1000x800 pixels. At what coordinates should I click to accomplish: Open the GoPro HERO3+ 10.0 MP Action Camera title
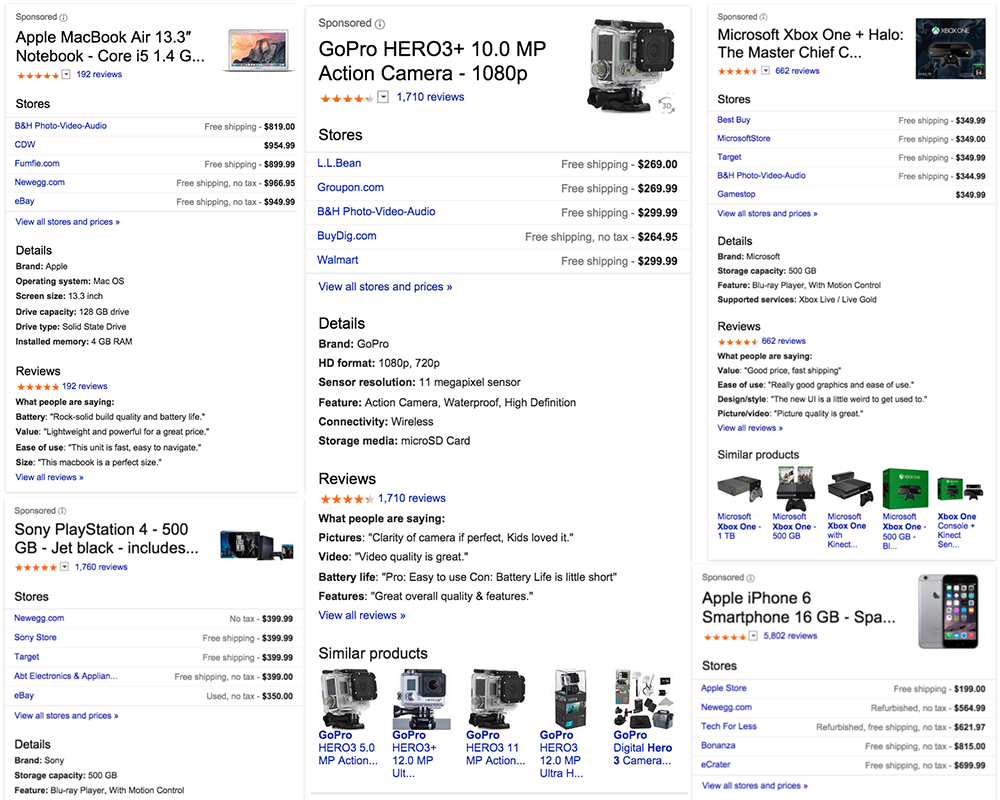pyautogui.click(x=432, y=61)
